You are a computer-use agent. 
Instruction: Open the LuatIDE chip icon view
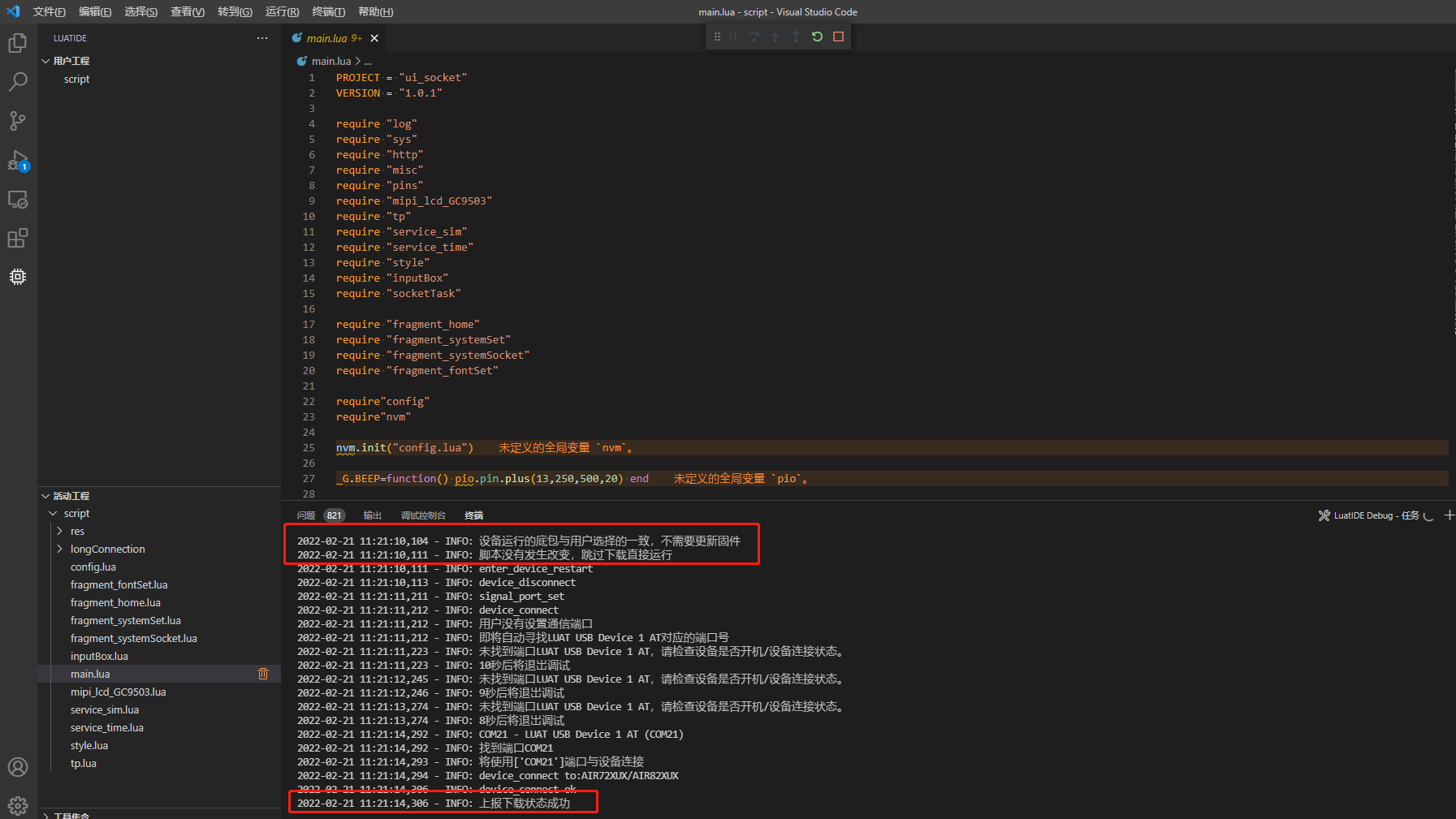(x=18, y=277)
